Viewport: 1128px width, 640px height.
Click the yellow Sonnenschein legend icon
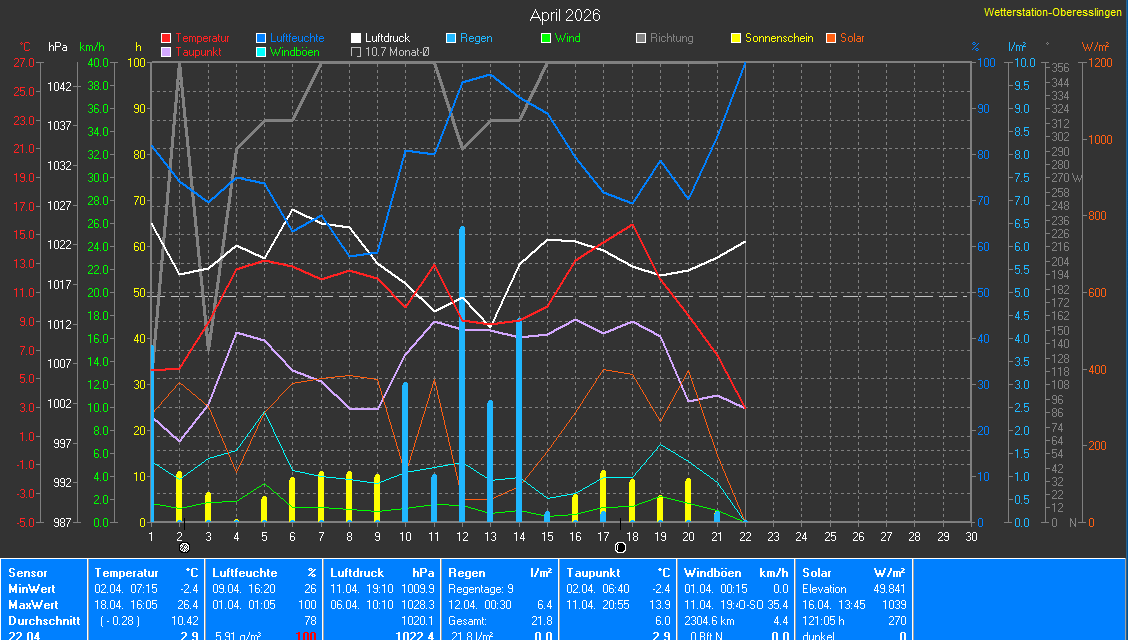736,38
